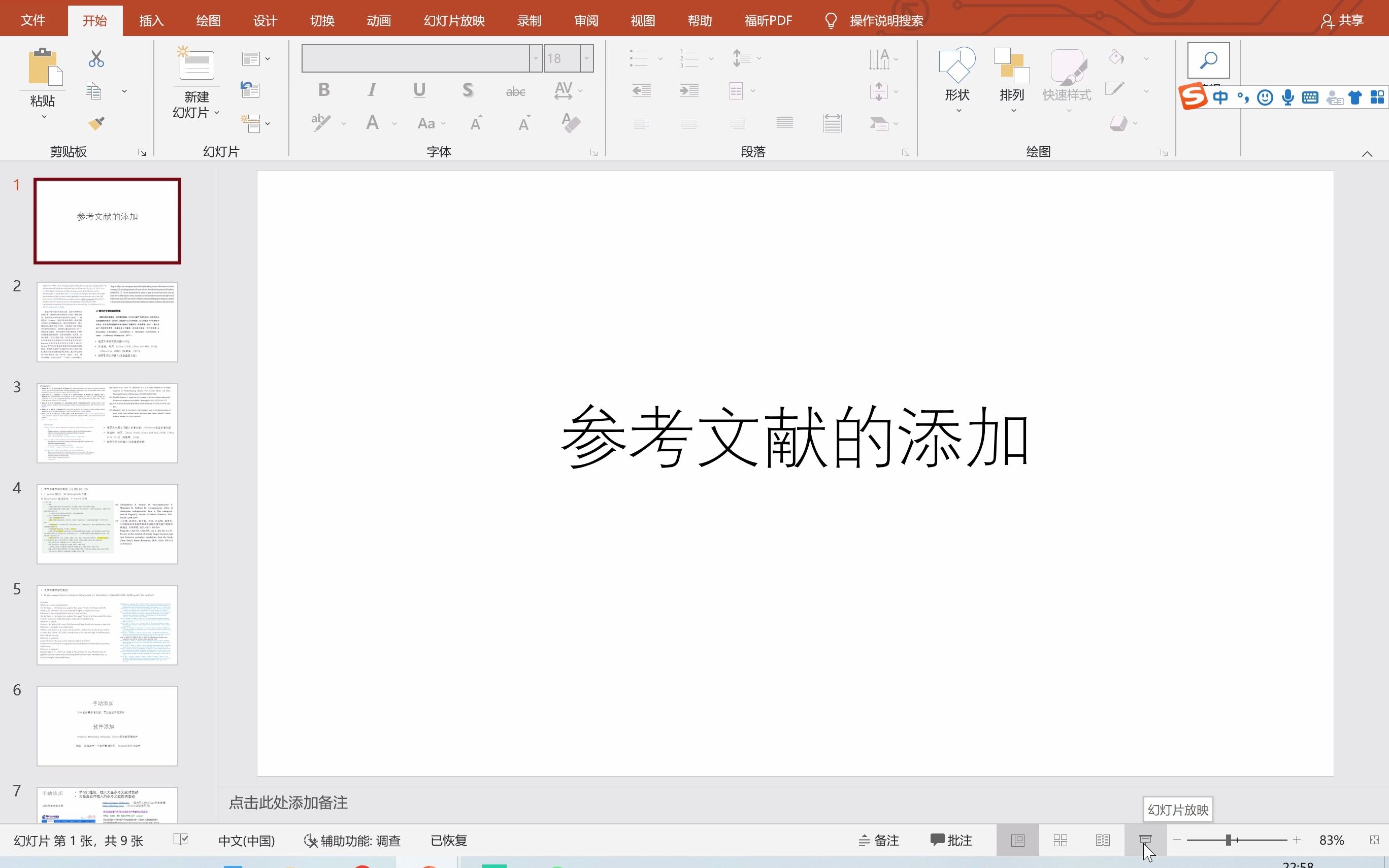This screenshot has width=1389, height=868.
Task: Collapse the ribbon with the chevron
Action: click(1367, 153)
